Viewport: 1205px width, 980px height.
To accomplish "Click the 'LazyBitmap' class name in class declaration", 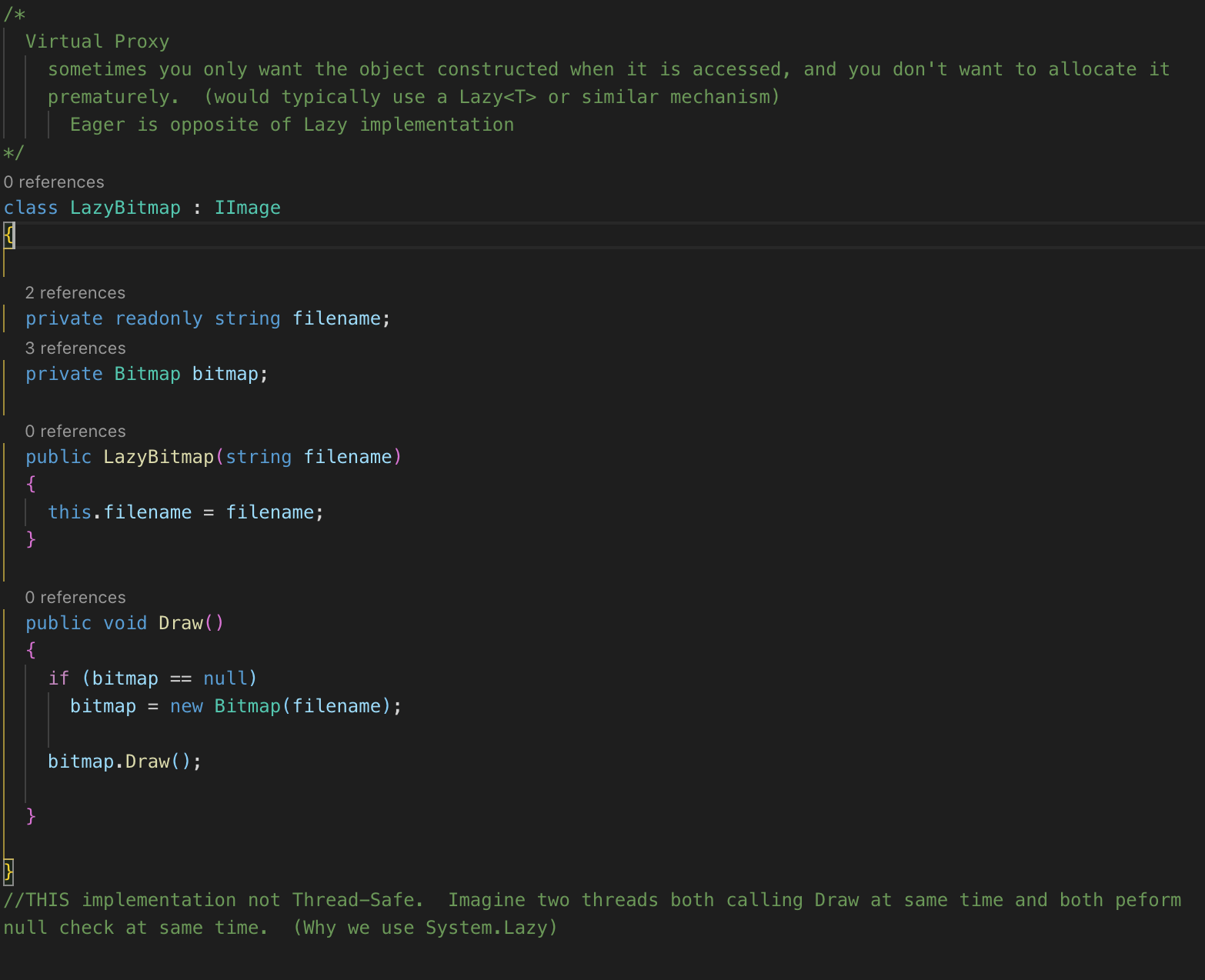I will (125, 208).
